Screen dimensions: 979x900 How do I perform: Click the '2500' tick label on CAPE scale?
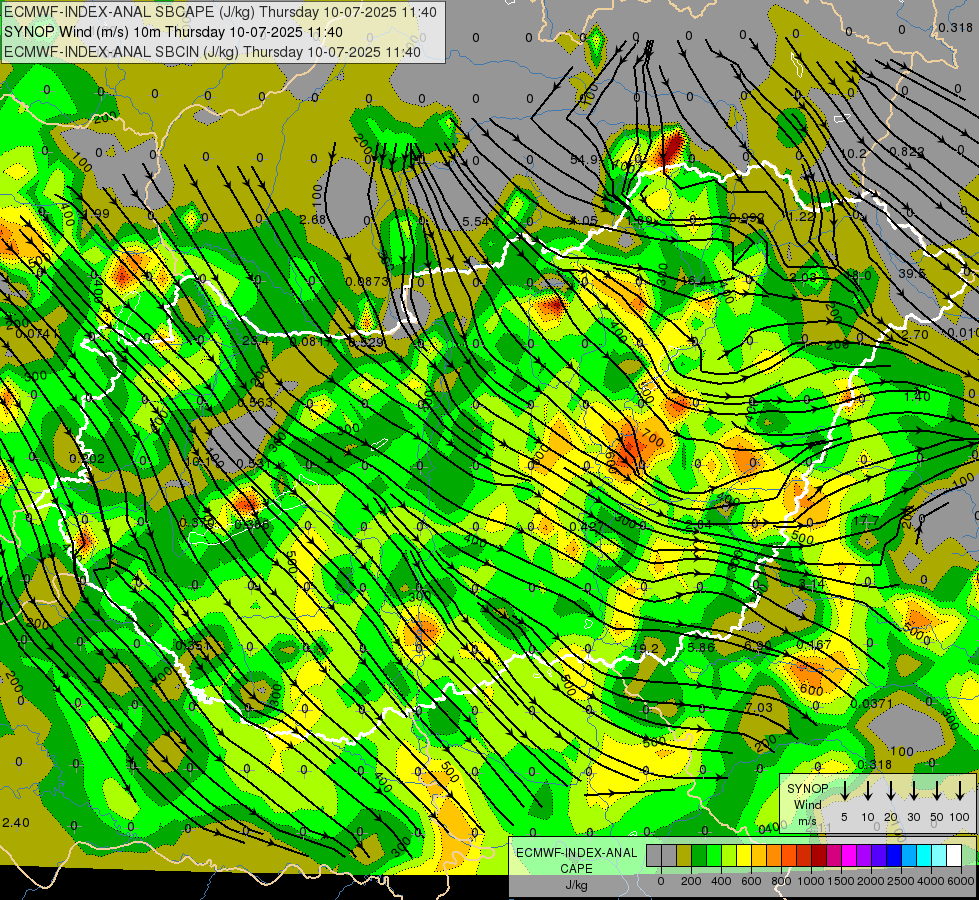coord(900,881)
